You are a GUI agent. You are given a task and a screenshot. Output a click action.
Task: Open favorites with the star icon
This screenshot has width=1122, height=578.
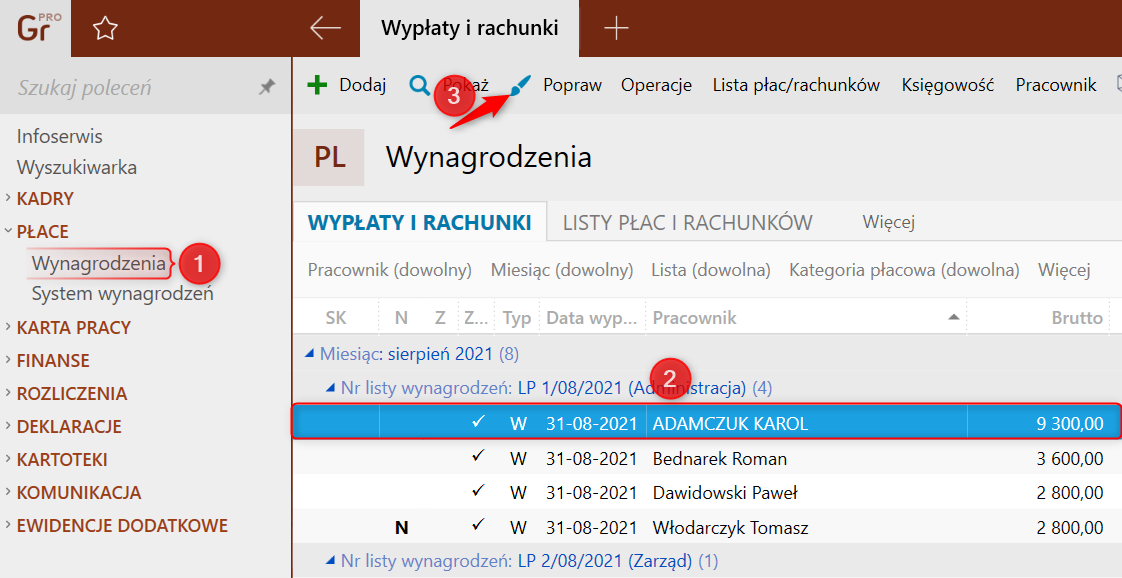point(105,29)
